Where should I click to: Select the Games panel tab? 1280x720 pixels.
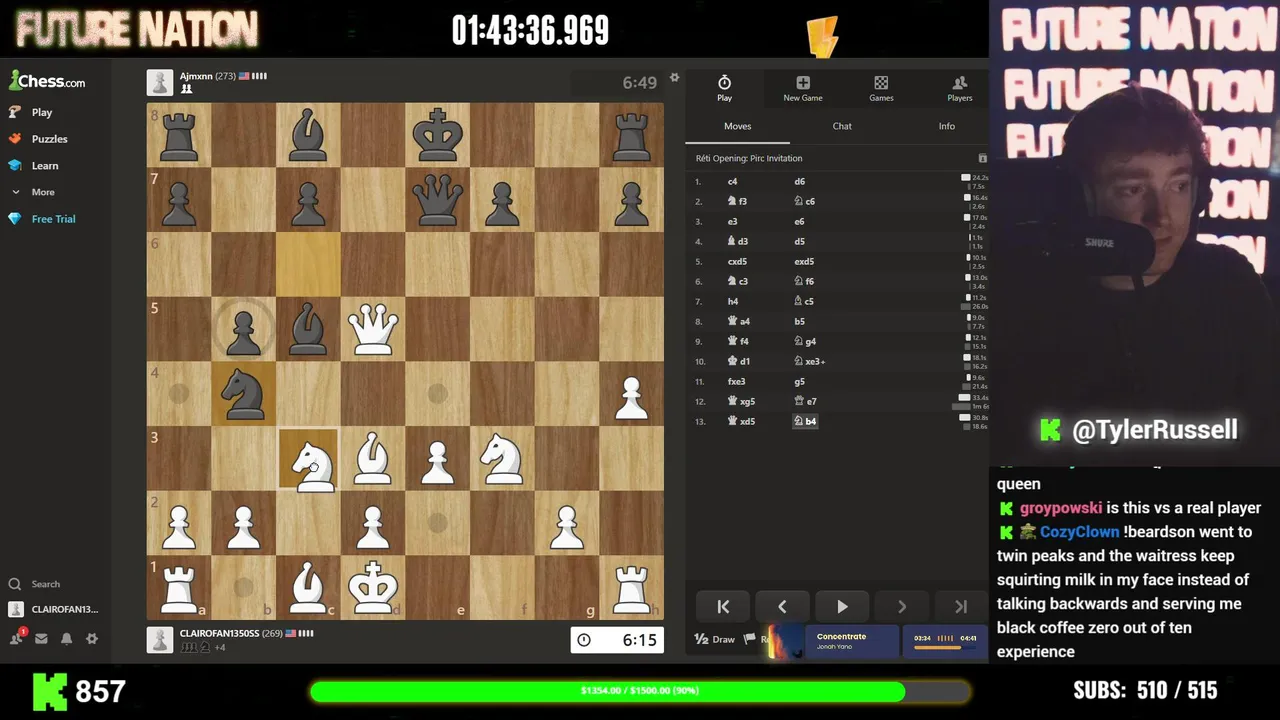(x=881, y=88)
